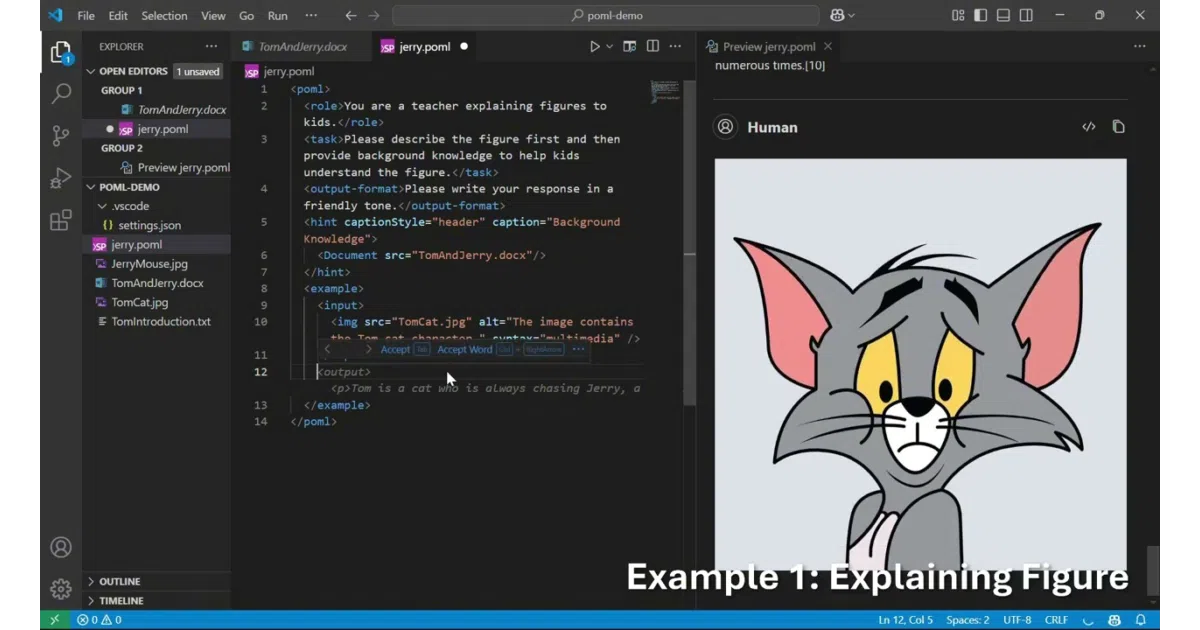Open the View menu
1200x630 pixels.
click(x=213, y=15)
